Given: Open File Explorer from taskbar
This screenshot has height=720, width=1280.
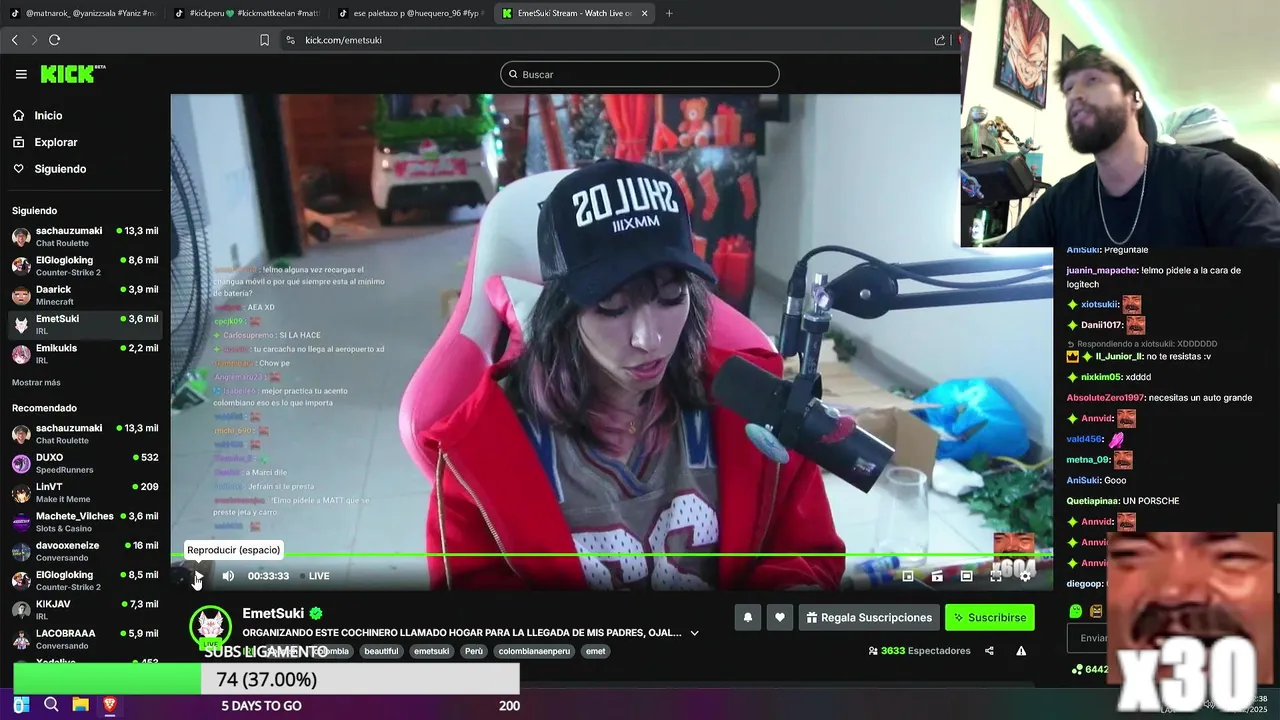Looking at the screenshot, I should (80, 705).
